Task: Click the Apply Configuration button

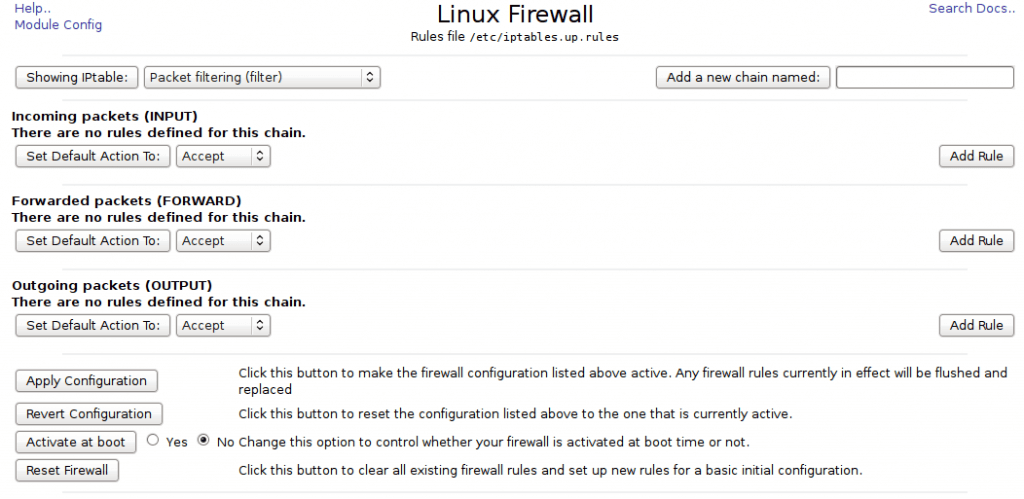Action: [87, 381]
